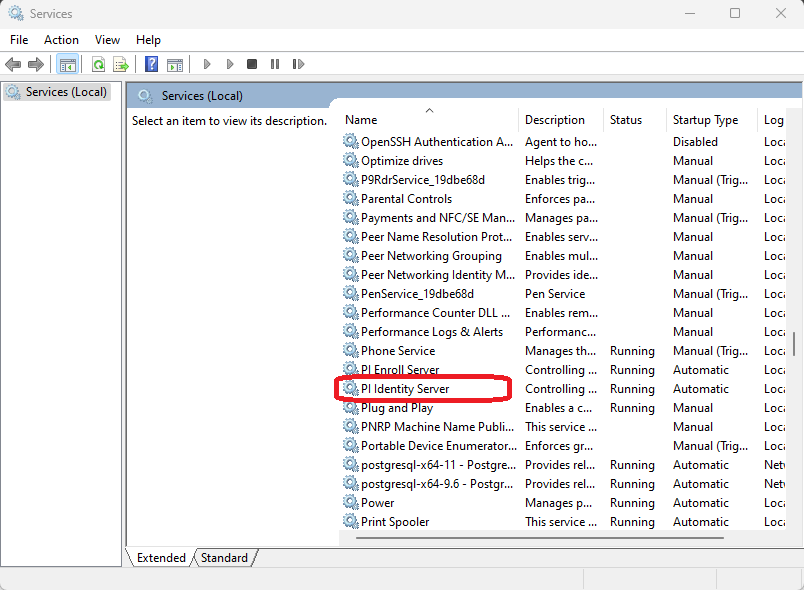This screenshot has height=590, width=804.
Task: Select the Parental Controls service
Action: [407, 199]
